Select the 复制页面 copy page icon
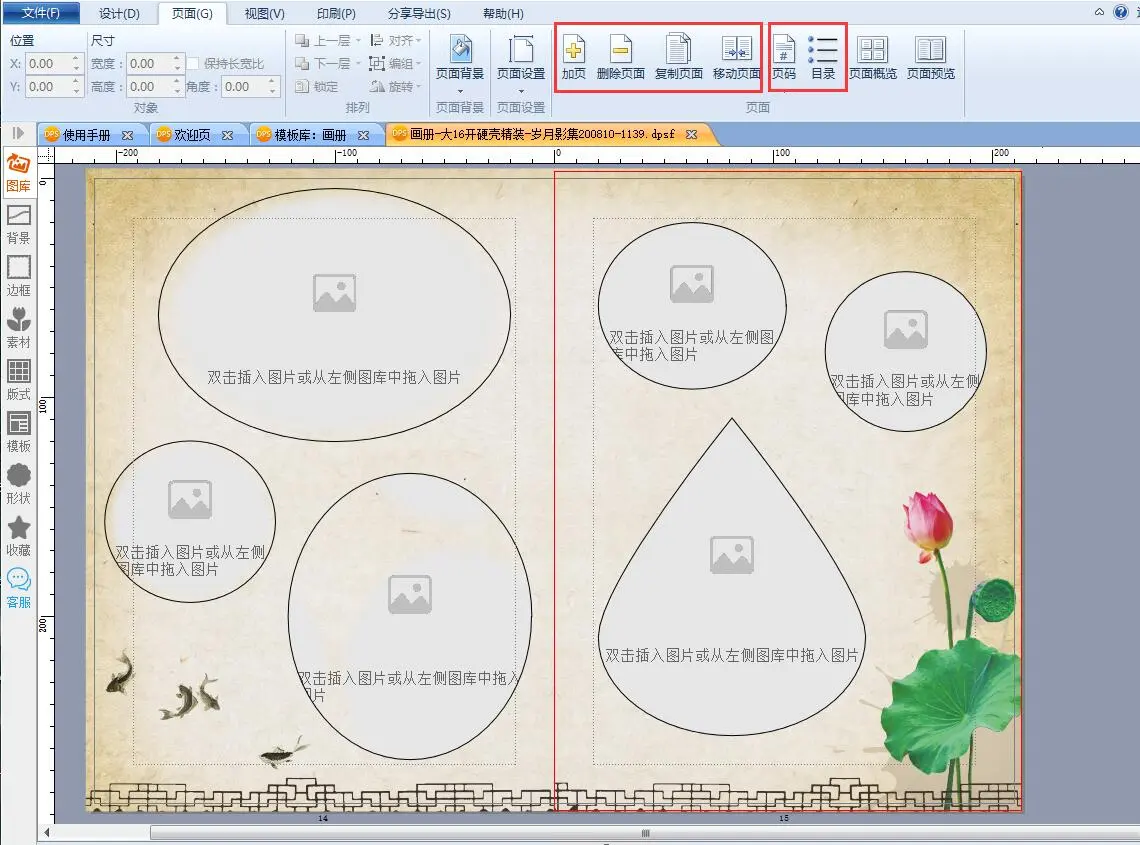This screenshot has width=1140, height=845. click(678, 57)
